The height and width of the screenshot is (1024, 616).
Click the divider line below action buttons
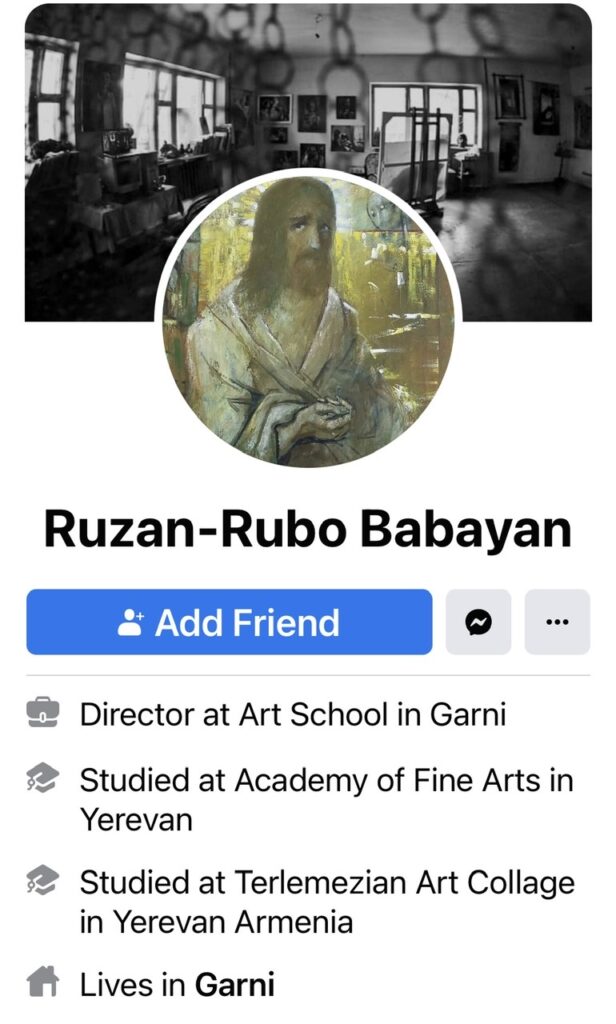tap(308, 675)
